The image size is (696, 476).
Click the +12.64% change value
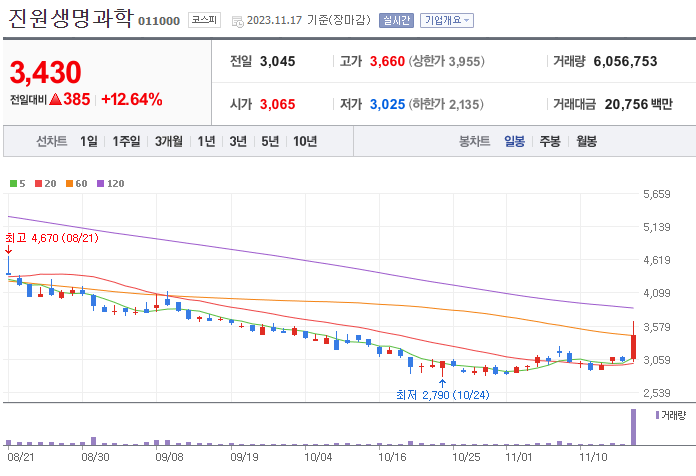pyautogui.click(x=132, y=99)
